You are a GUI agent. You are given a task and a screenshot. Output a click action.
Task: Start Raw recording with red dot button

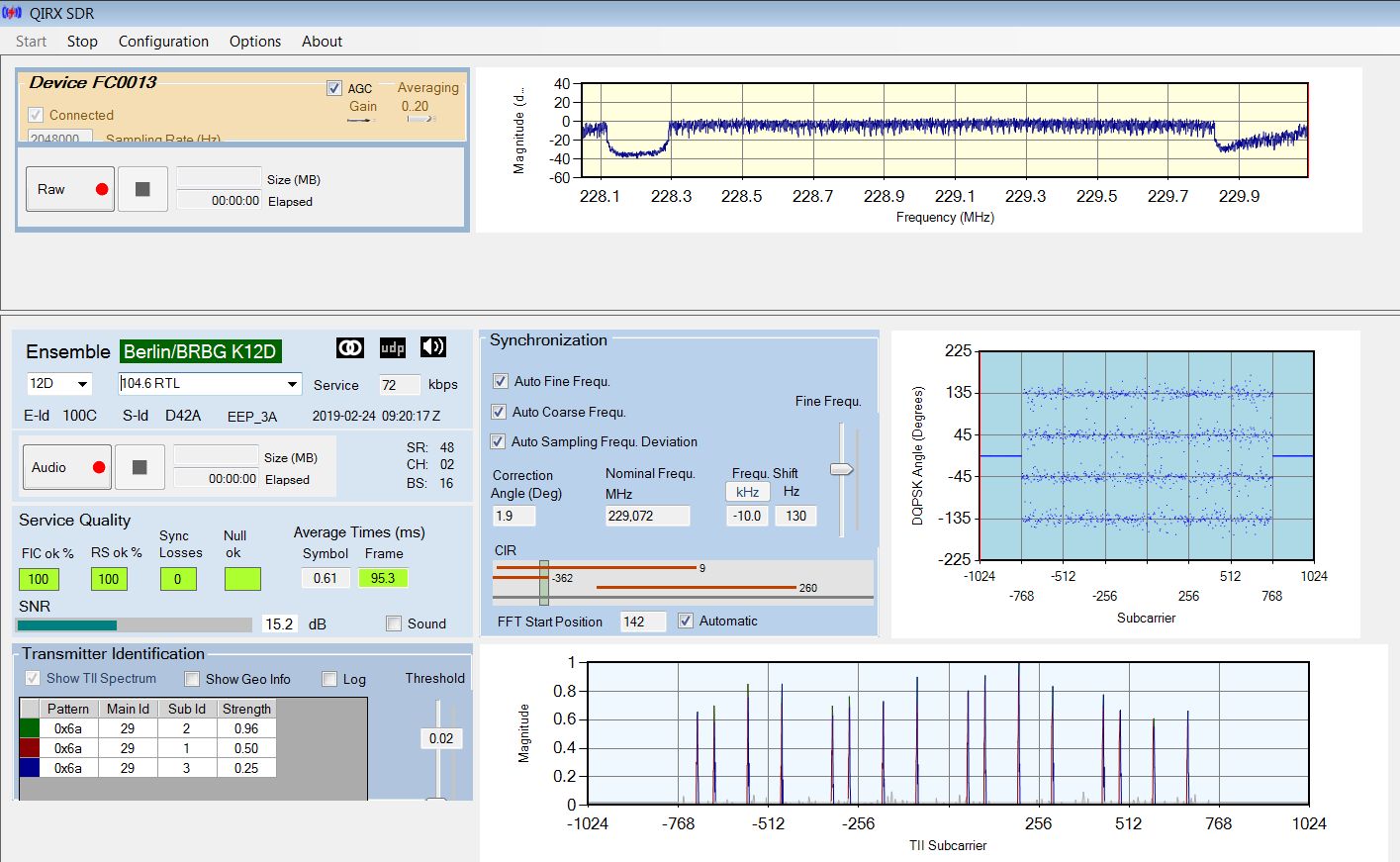[x=69, y=189]
